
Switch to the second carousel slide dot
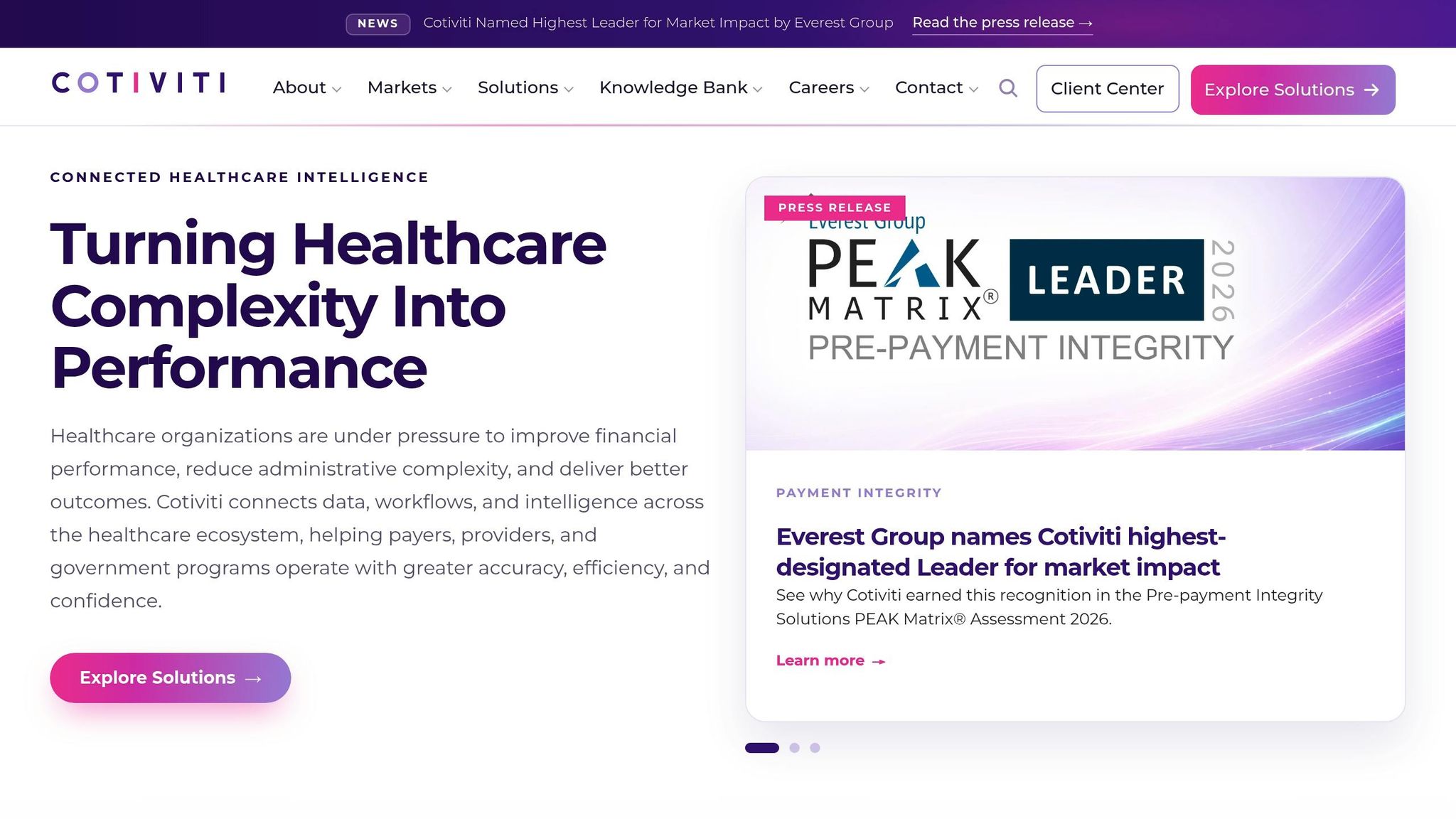tap(795, 748)
